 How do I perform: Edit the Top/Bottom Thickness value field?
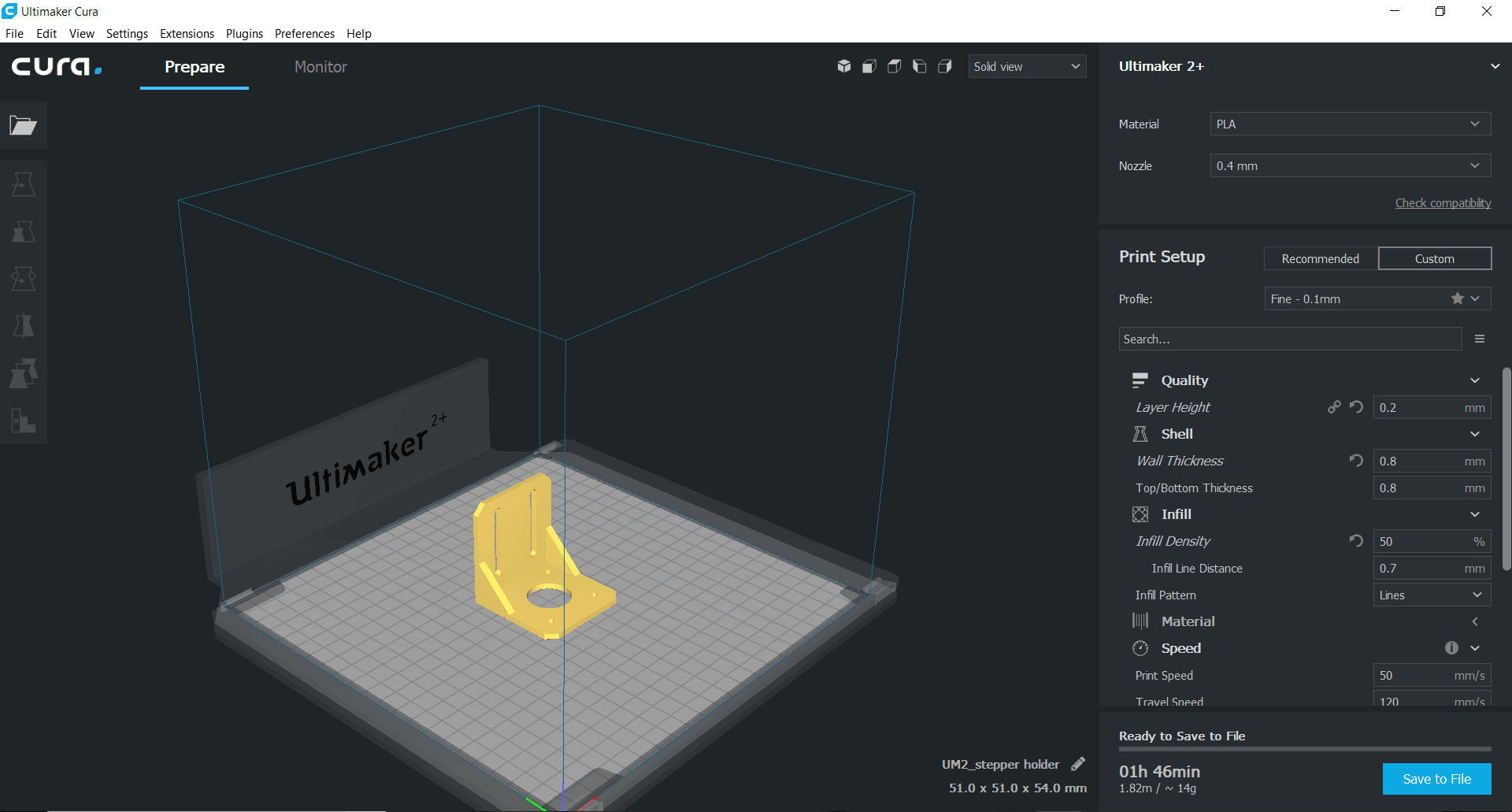point(1432,488)
